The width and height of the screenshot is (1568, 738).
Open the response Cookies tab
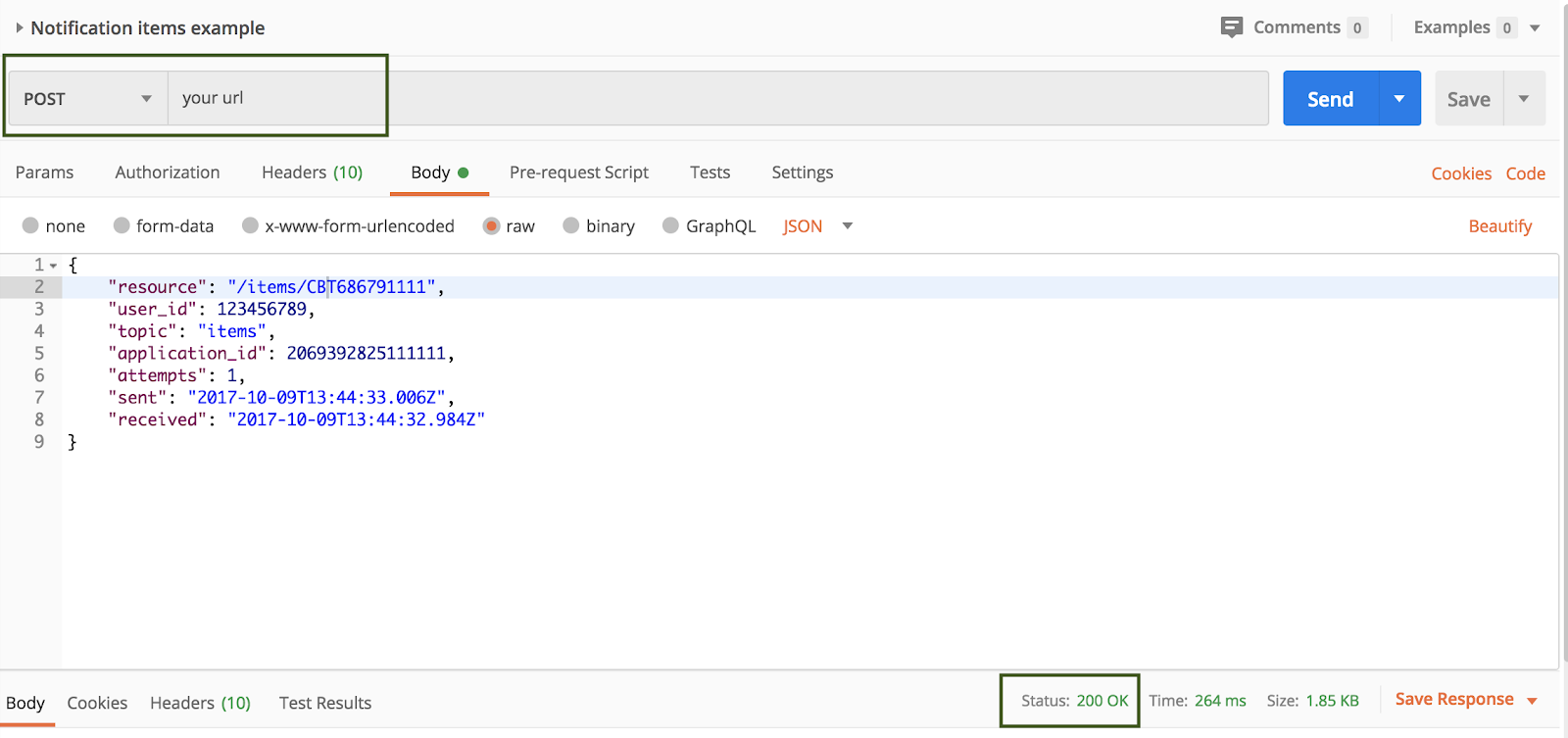[x=97, y=703]
